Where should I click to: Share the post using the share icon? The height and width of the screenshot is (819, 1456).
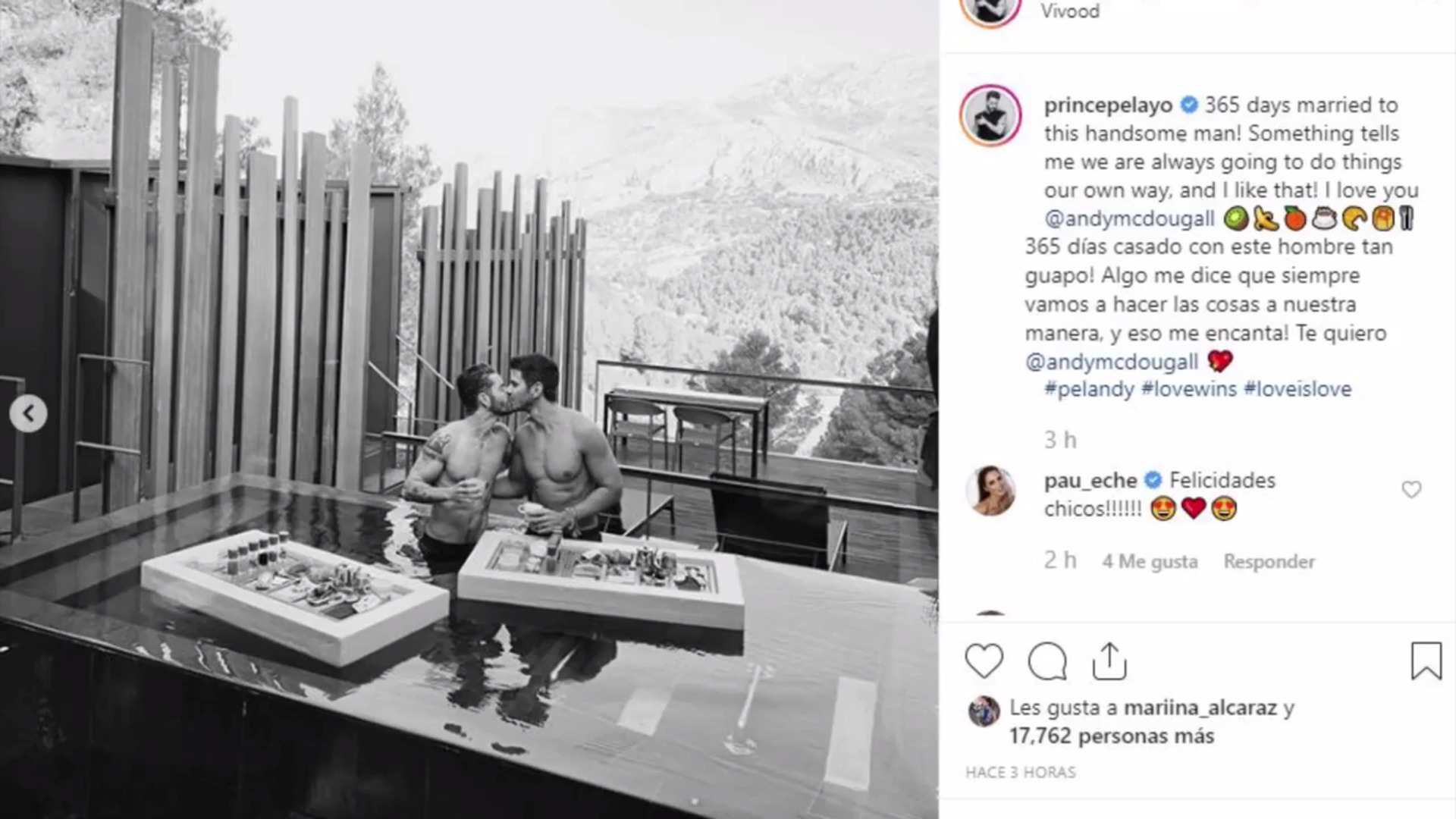[x=1109, y=661]
